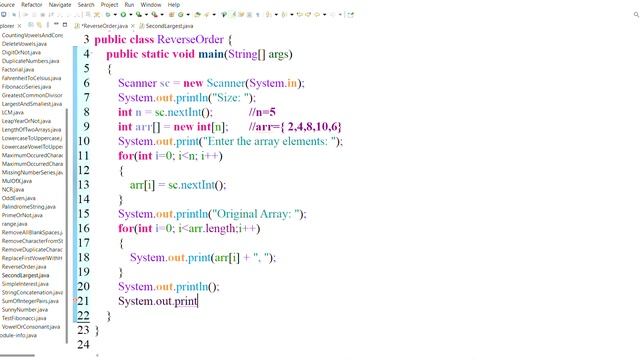The height and width of the screenshot is (360, 640).
Task: Click the Open Perspective icon in toolbar
Action: pyautogui.click(x=350, y=15)
